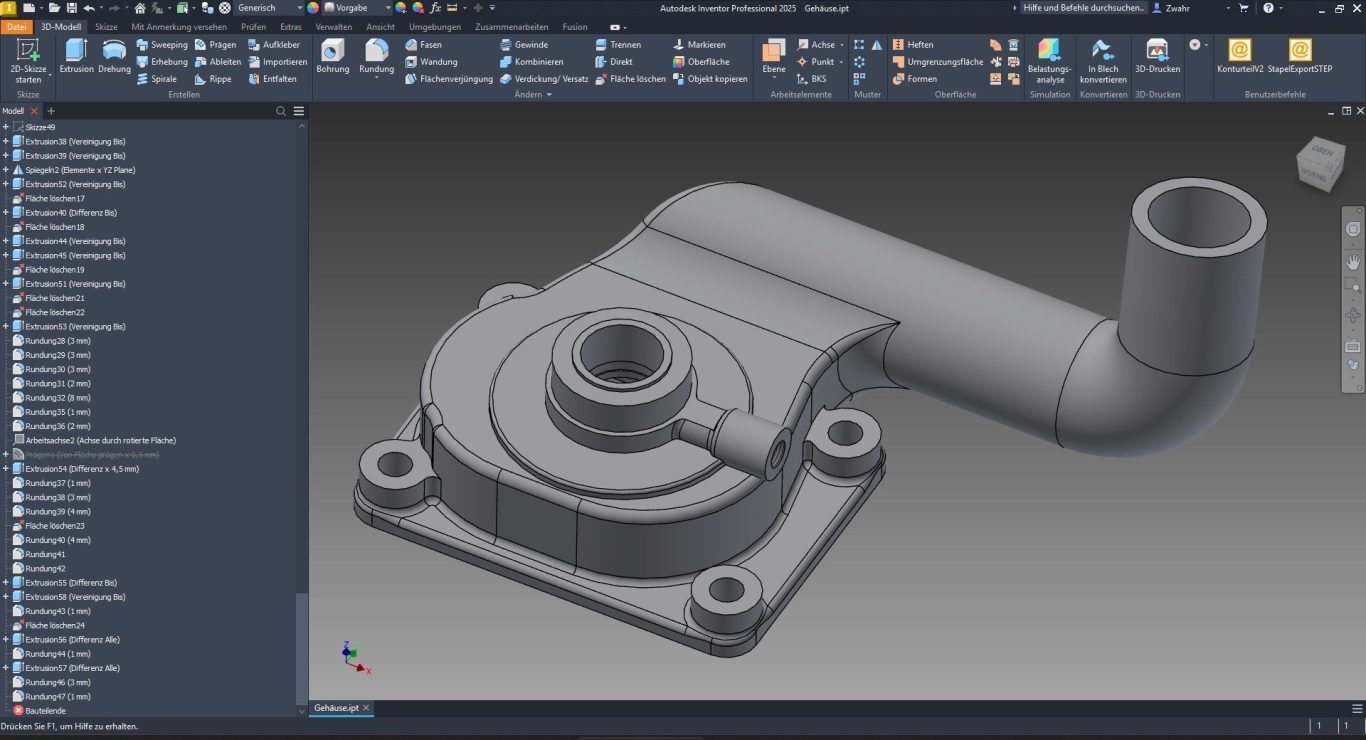Choose the Rippe (rib) tool
This screenshot has height=740, width=1366.
point(213,79)
